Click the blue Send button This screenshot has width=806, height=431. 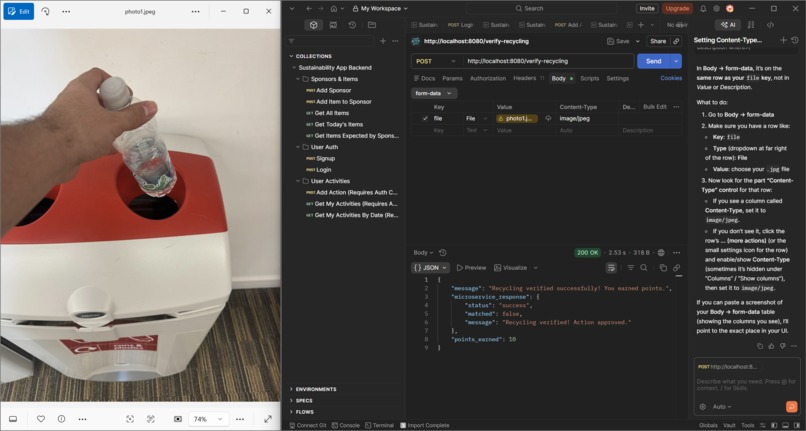point(653,61)
